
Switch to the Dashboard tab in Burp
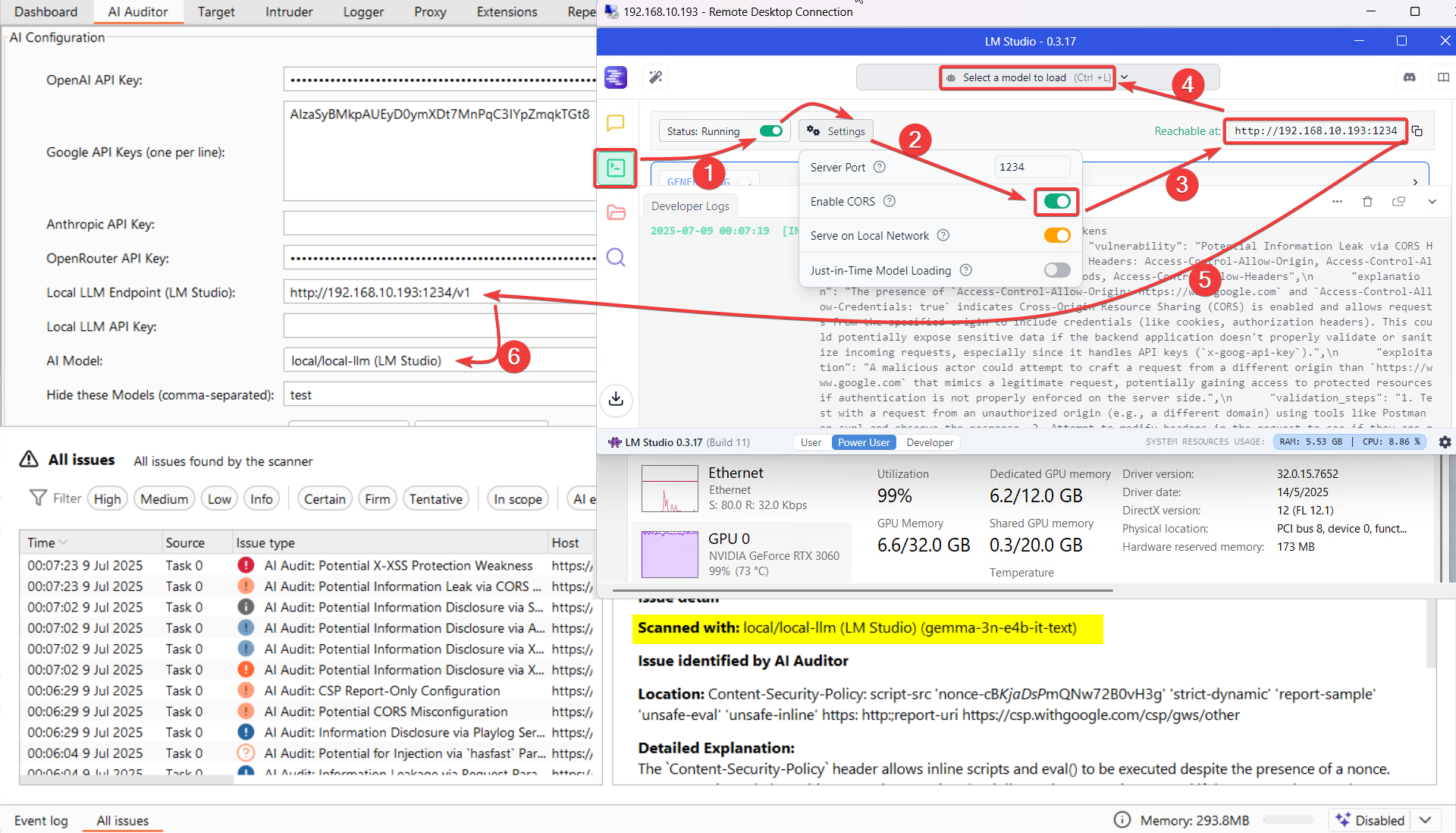[x=45, y=11]
